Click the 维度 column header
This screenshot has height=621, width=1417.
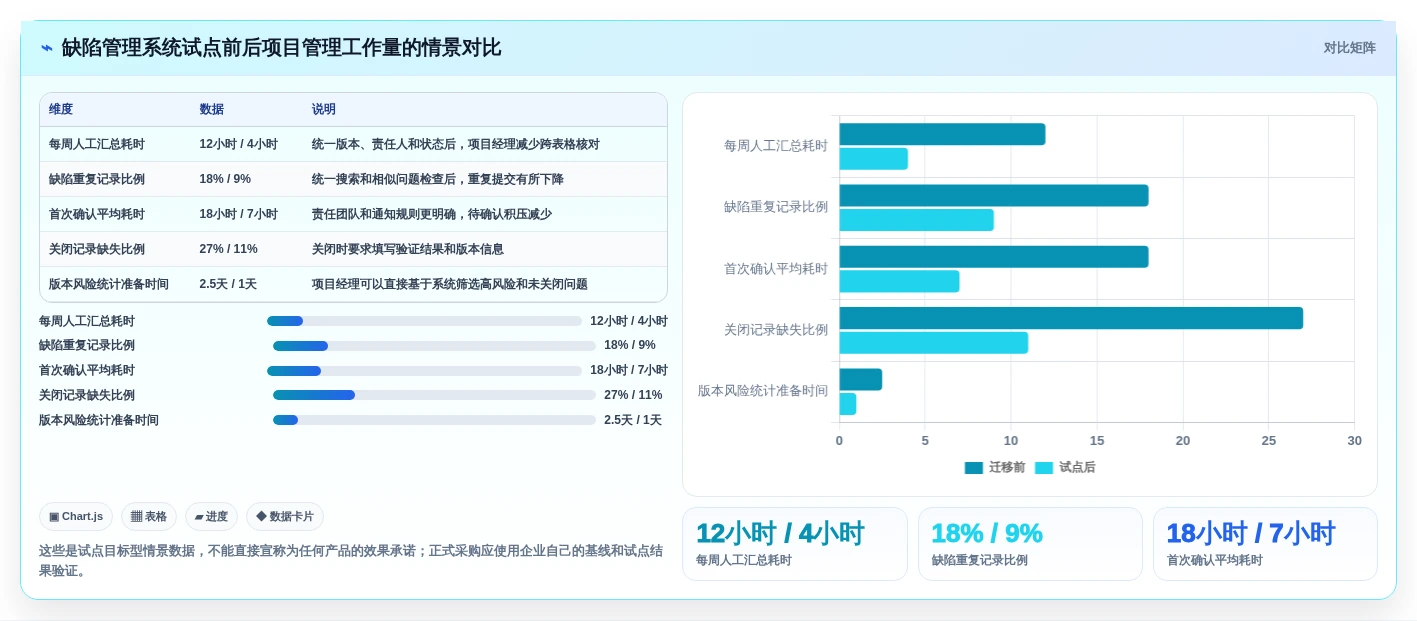pyautogui.click(x=61, y=109)
